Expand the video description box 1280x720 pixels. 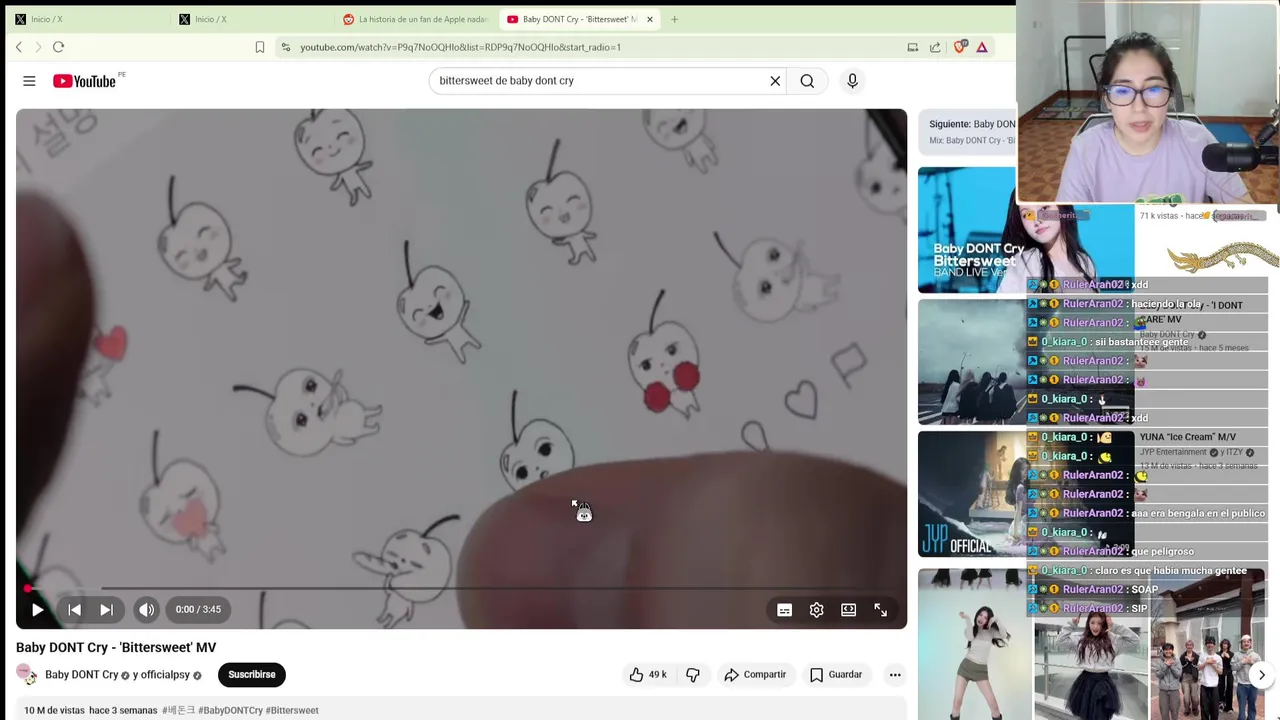461,710
